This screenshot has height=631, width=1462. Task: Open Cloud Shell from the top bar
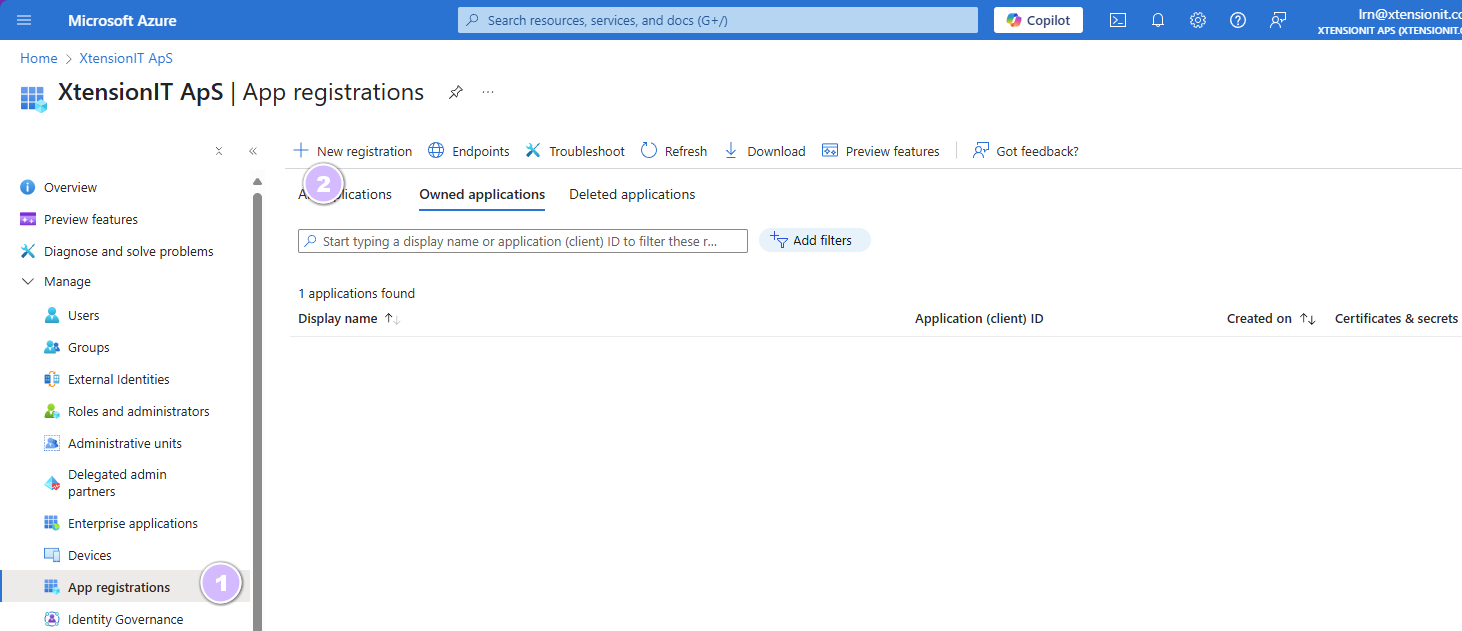[1118, 20]
